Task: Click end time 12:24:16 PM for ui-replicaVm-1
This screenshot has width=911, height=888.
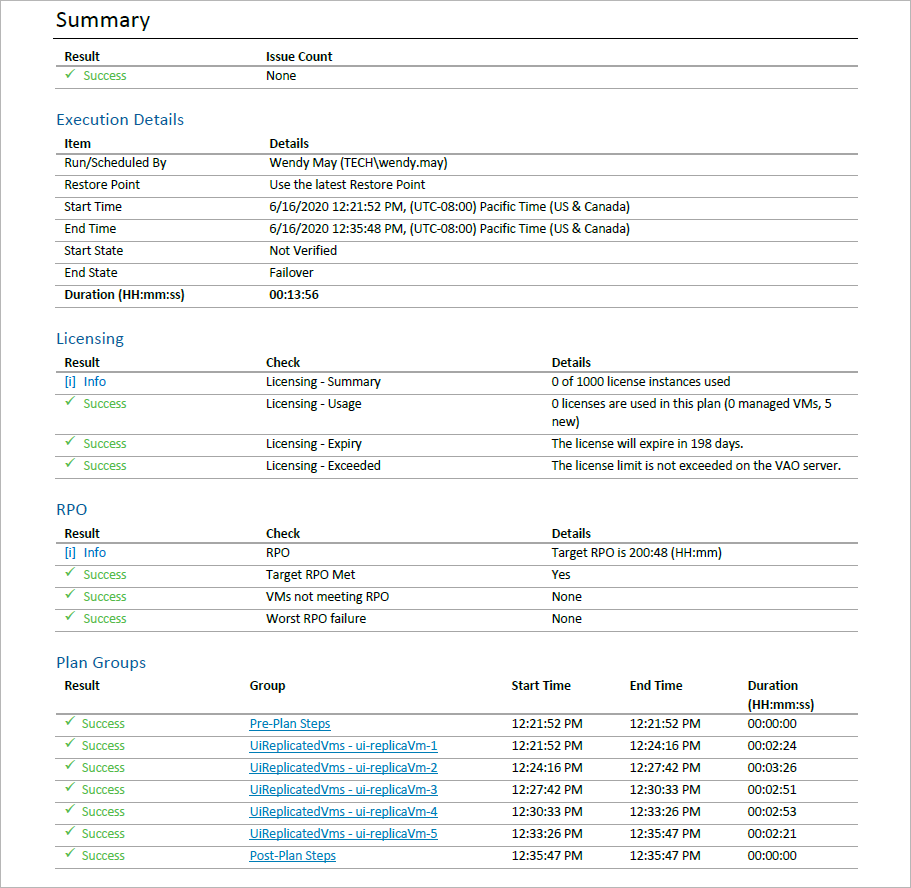Action: pos(665,746)
